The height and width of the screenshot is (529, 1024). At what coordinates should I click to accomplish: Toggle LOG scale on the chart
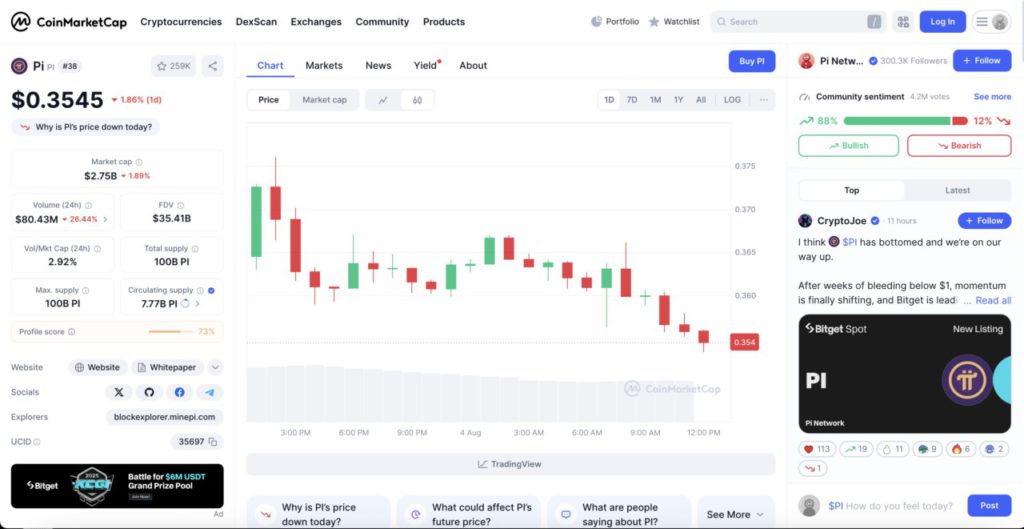[x=732, y=100]
